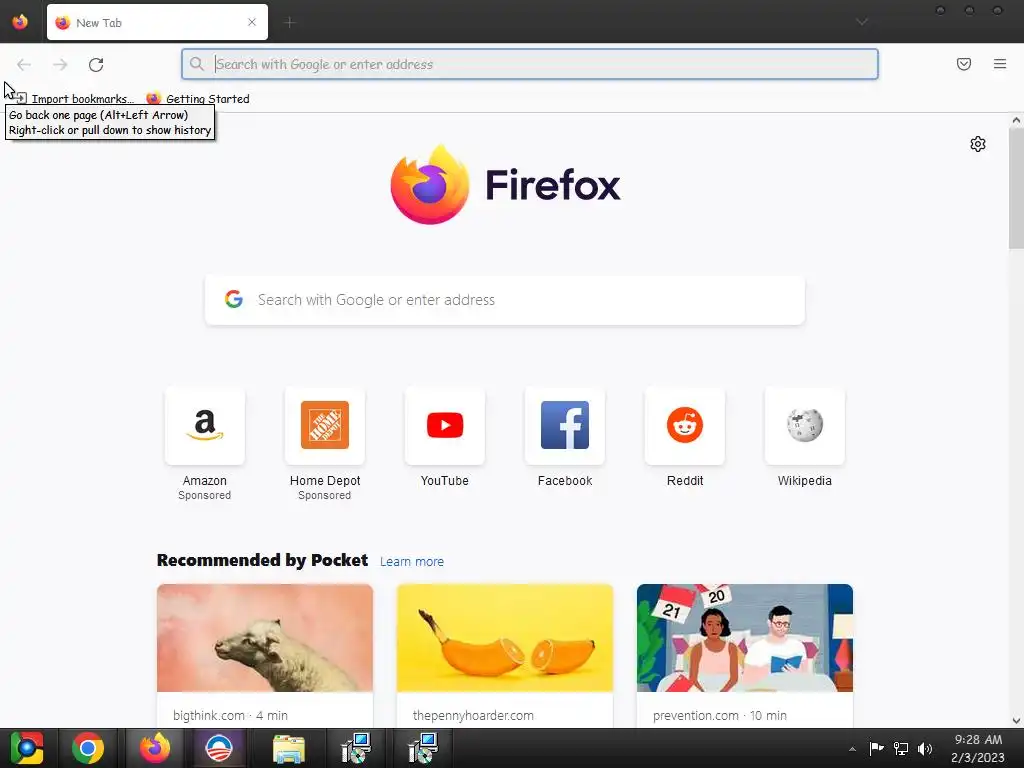Screen dimensions: 1024x768
Task: Click the Go forward arrow icon
Action: (x=60, y=64)
